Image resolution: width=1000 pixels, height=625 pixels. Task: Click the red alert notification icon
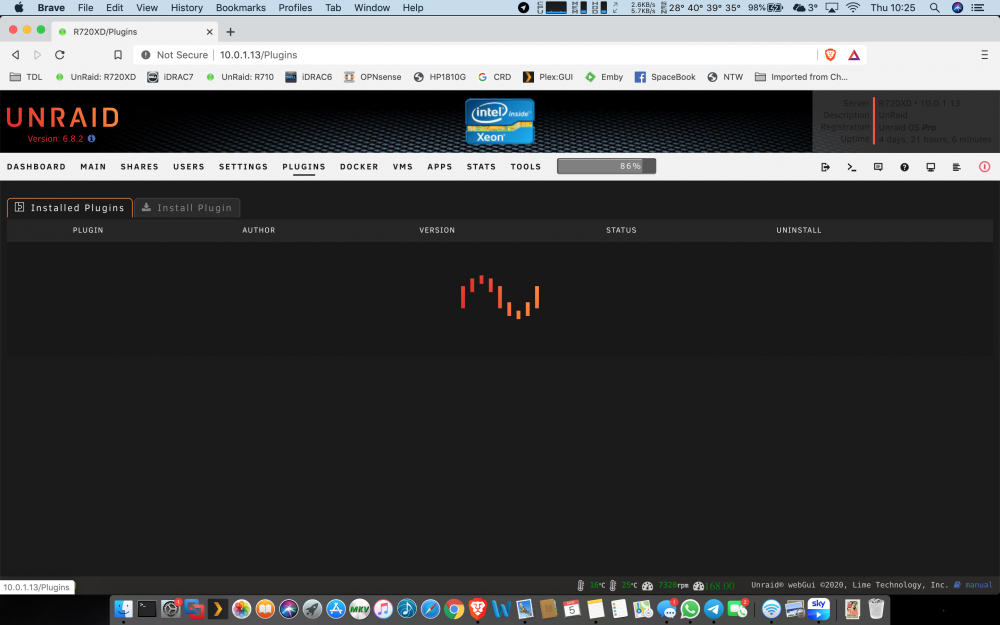click(x=984, y=166)
